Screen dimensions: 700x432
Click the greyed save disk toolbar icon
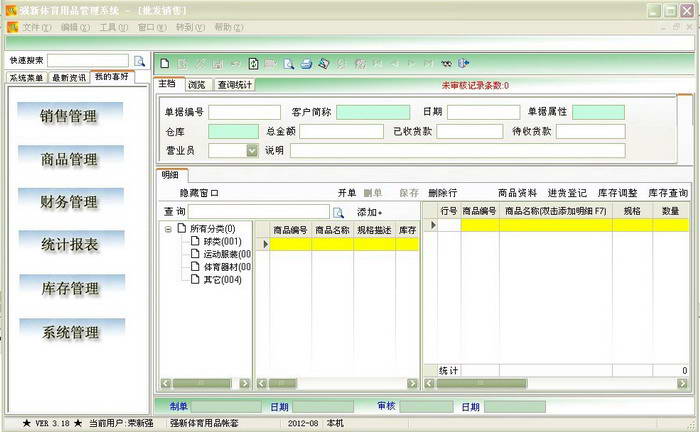(x=218, y=64)
